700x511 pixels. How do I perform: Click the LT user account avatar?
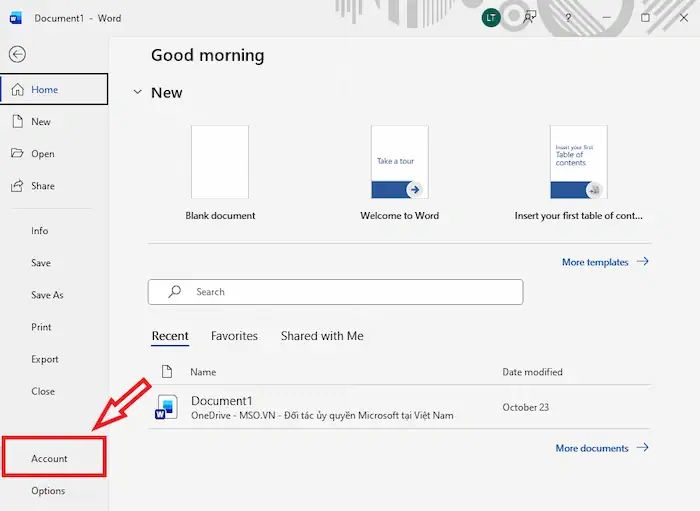(490, 18)
